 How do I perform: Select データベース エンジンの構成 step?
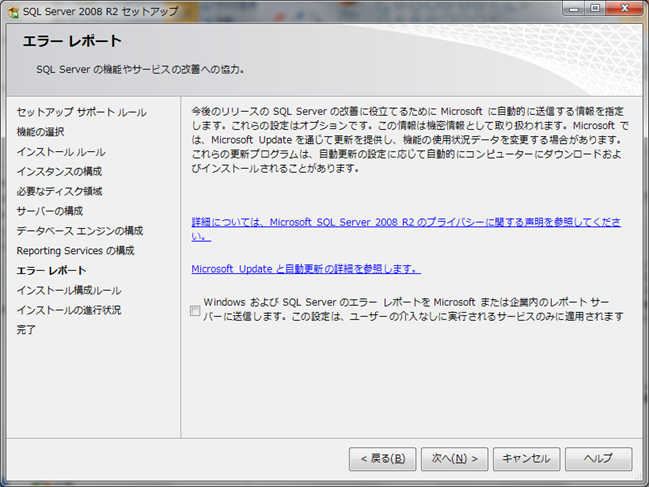pyautogui.click(x=80, y=231)
